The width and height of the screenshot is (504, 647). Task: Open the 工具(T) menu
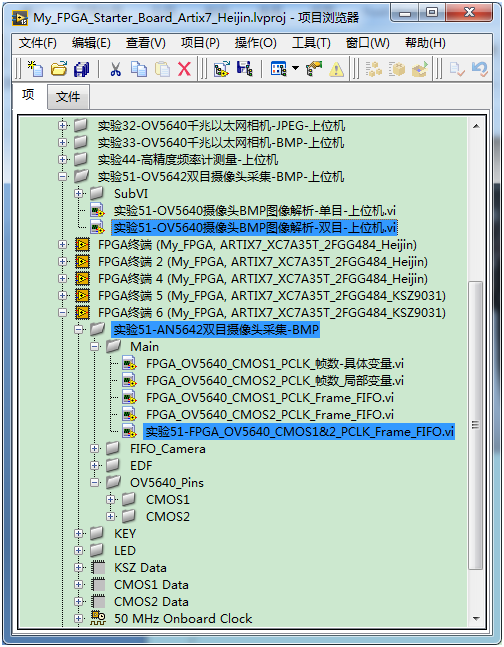coord(311,43)
